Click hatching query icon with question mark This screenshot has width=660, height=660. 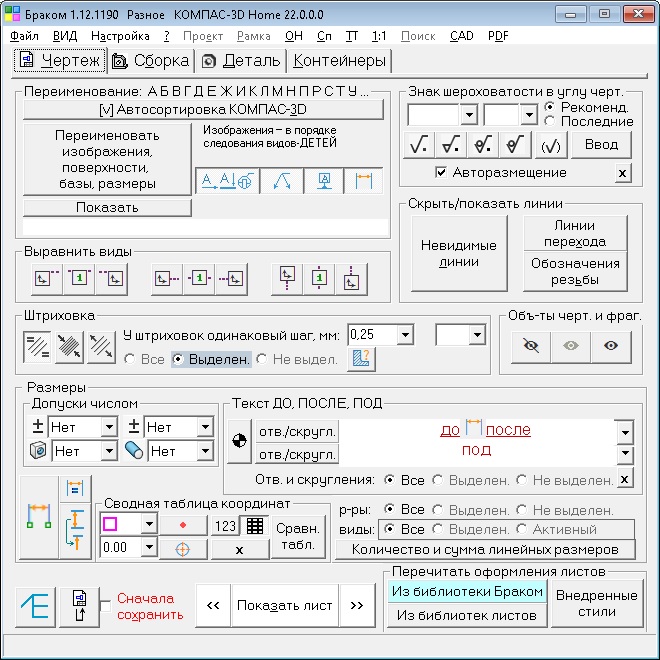coord(361,359)
